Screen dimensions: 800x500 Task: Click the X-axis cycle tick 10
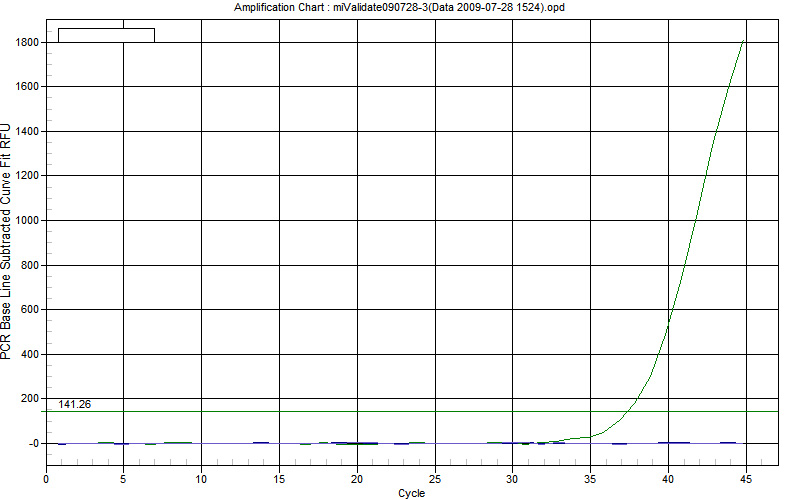201,479
